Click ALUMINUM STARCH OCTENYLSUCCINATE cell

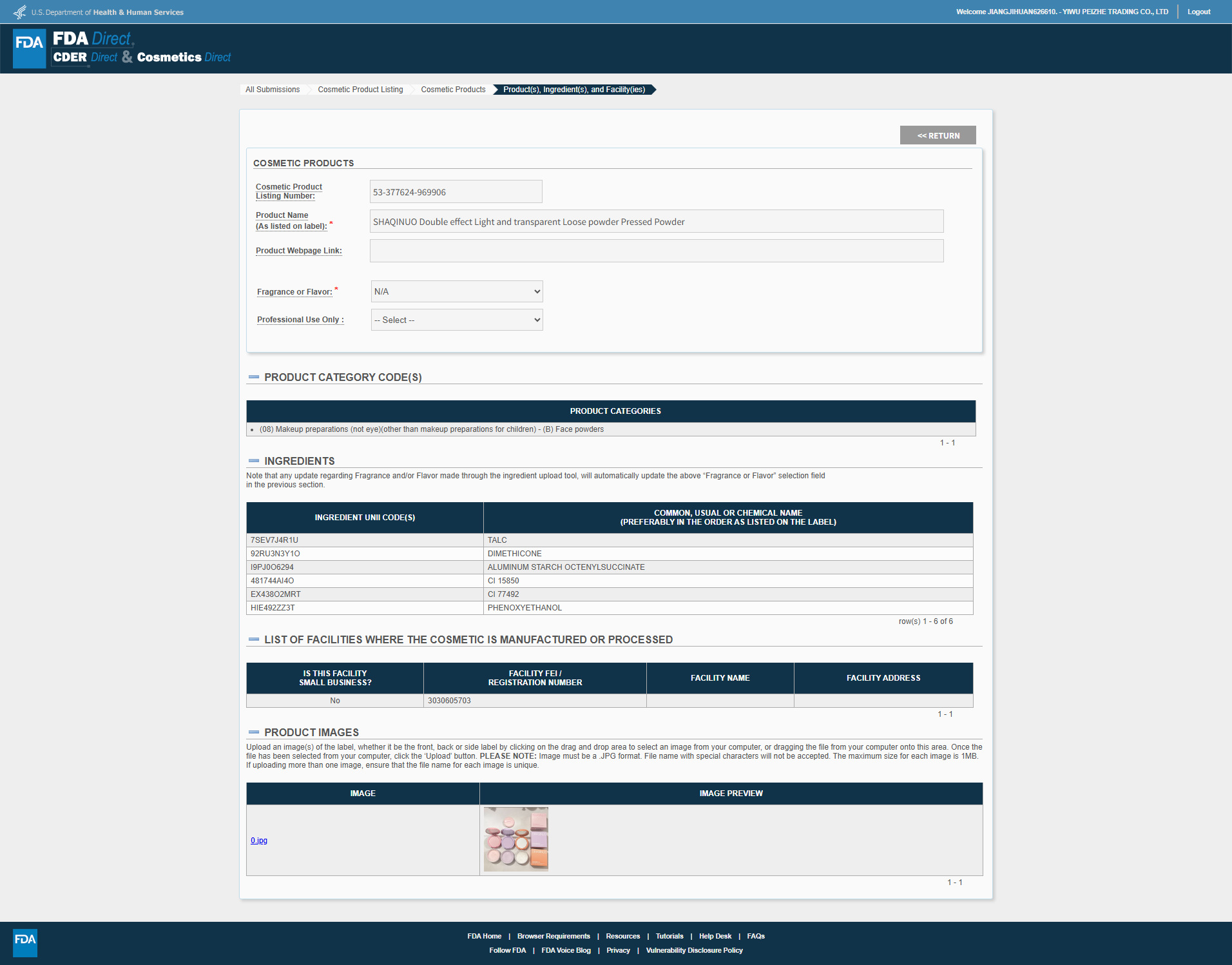728,567
